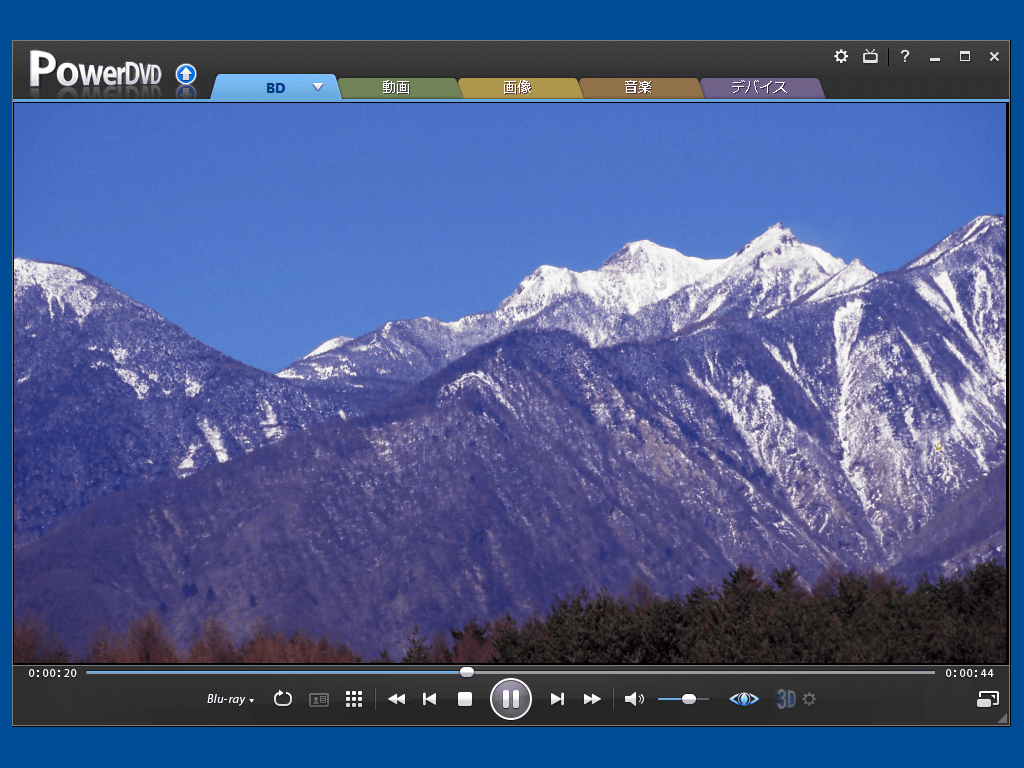Switch to mini player mode icon
Image resolution: width=1024 pixels, height=768 pixels.
[x=987, y=699]
